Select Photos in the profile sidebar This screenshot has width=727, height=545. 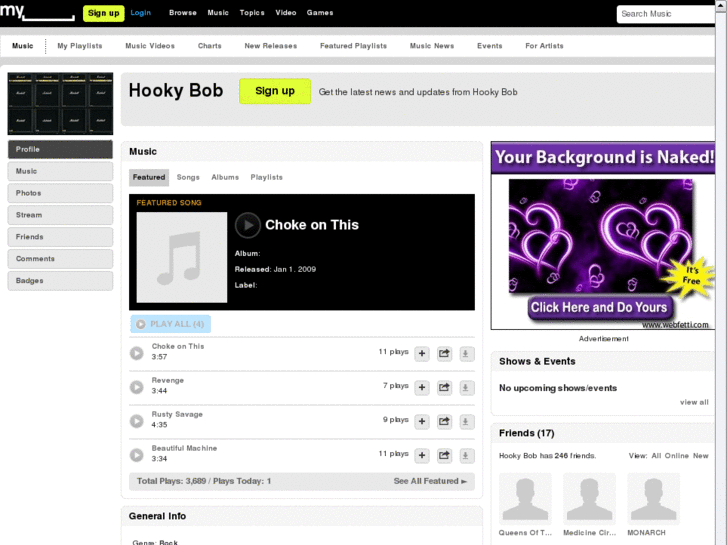coord(60,193)
